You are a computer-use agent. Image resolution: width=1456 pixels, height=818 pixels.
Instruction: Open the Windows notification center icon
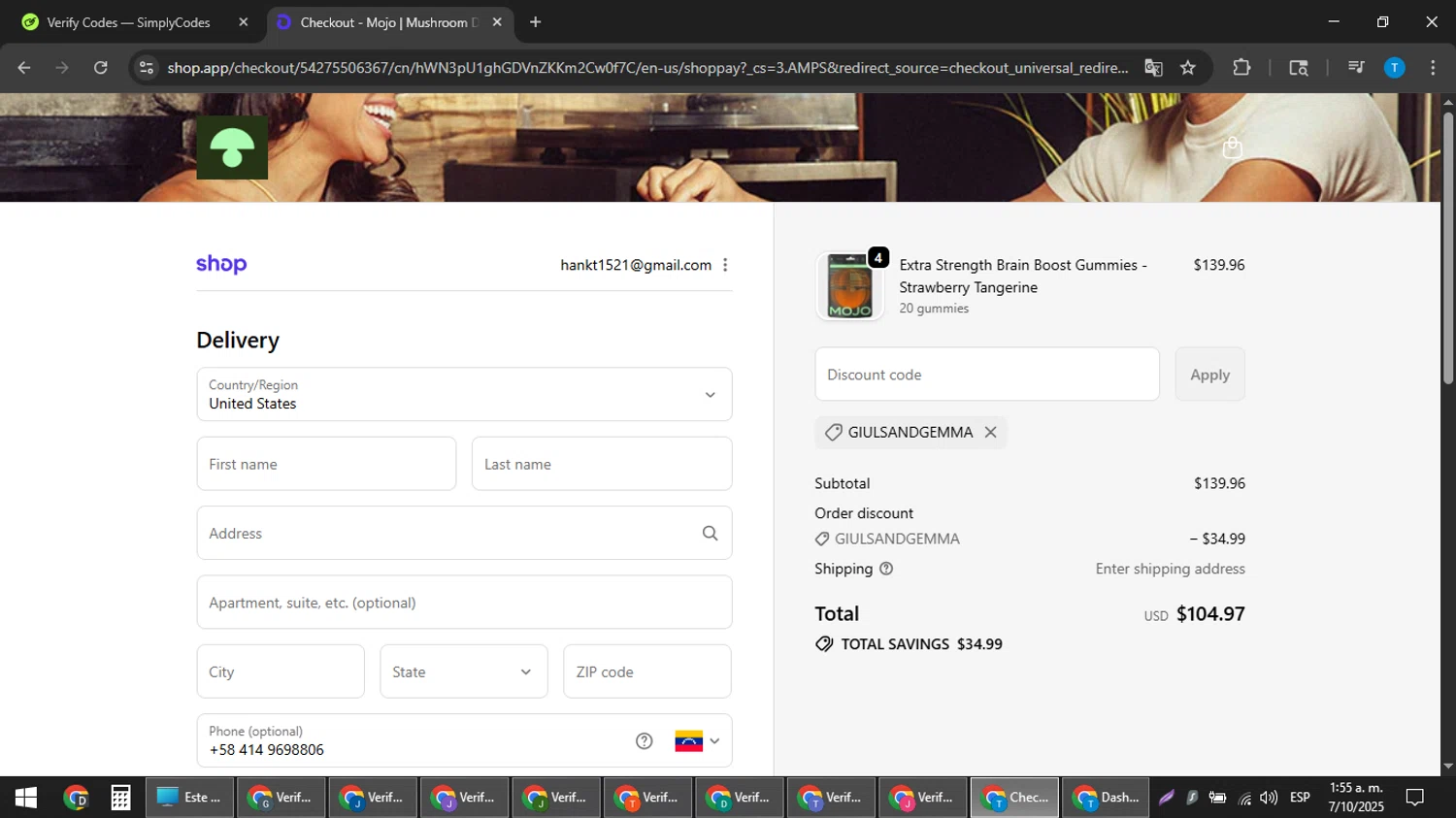tap(1415, 798)
